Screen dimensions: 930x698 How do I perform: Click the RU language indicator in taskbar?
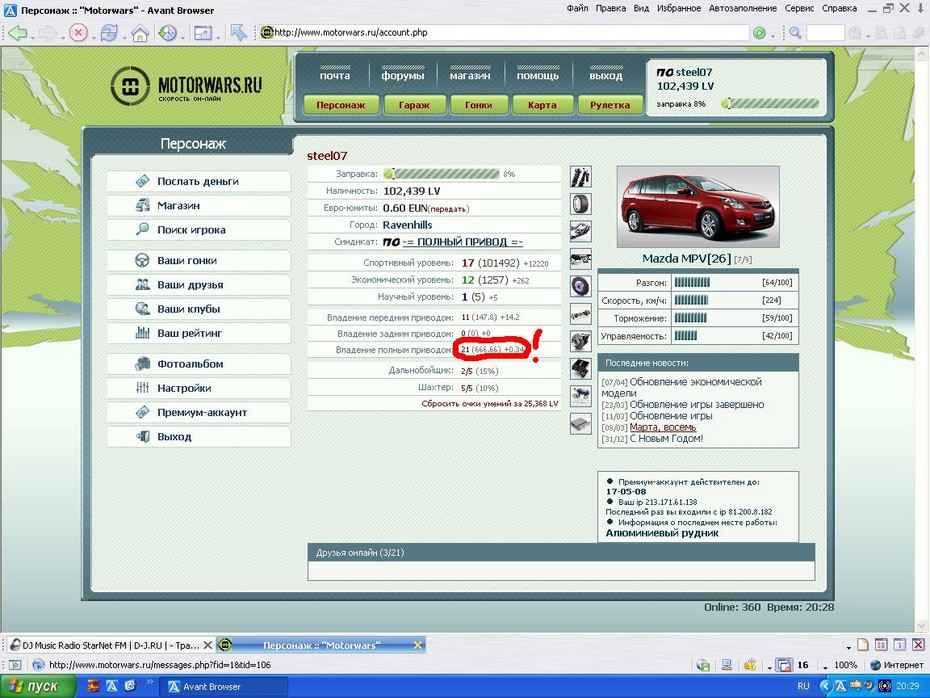click(x=803, y=686)
